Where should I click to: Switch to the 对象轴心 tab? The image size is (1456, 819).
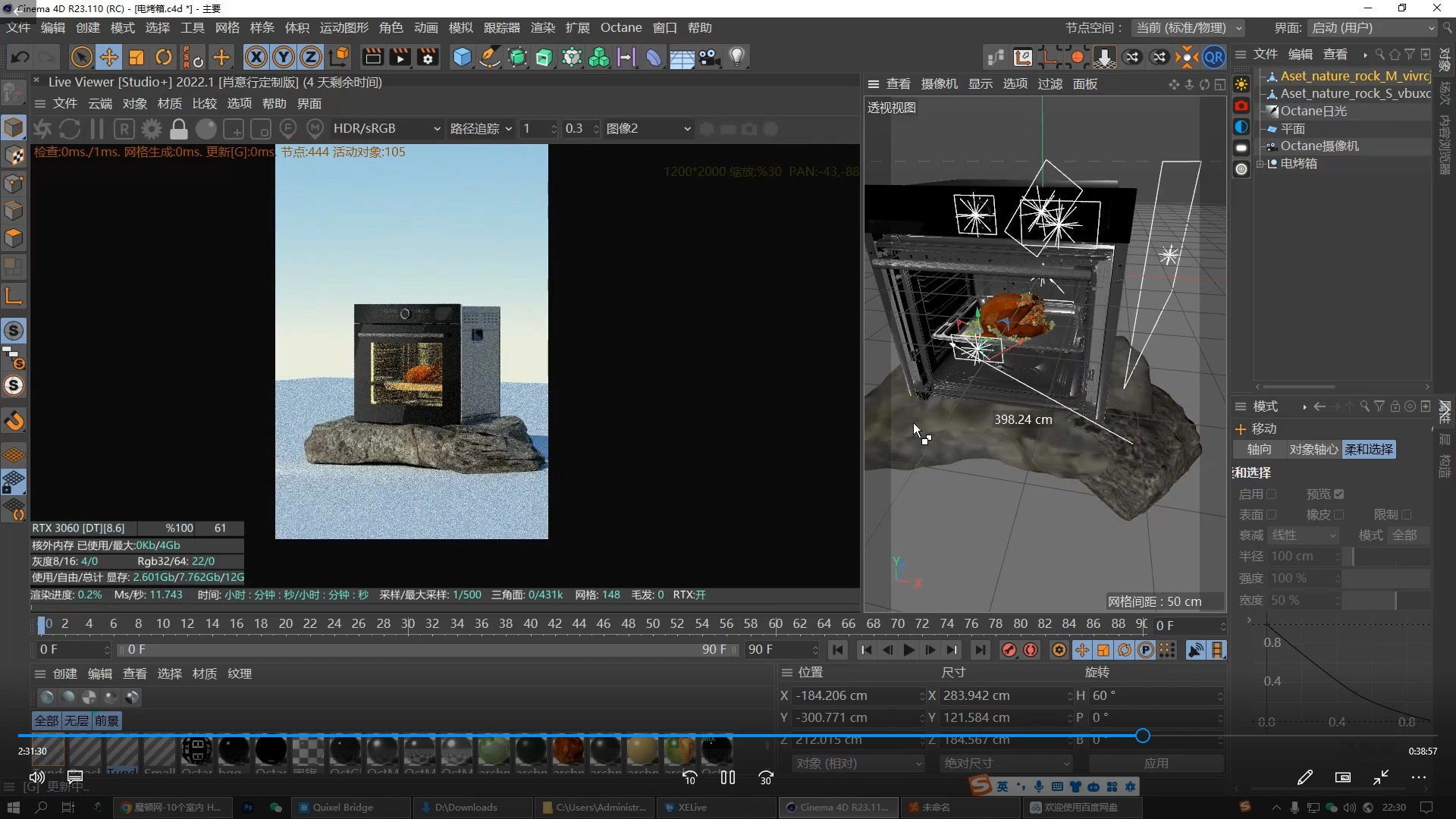click(x=1313, y=450)
